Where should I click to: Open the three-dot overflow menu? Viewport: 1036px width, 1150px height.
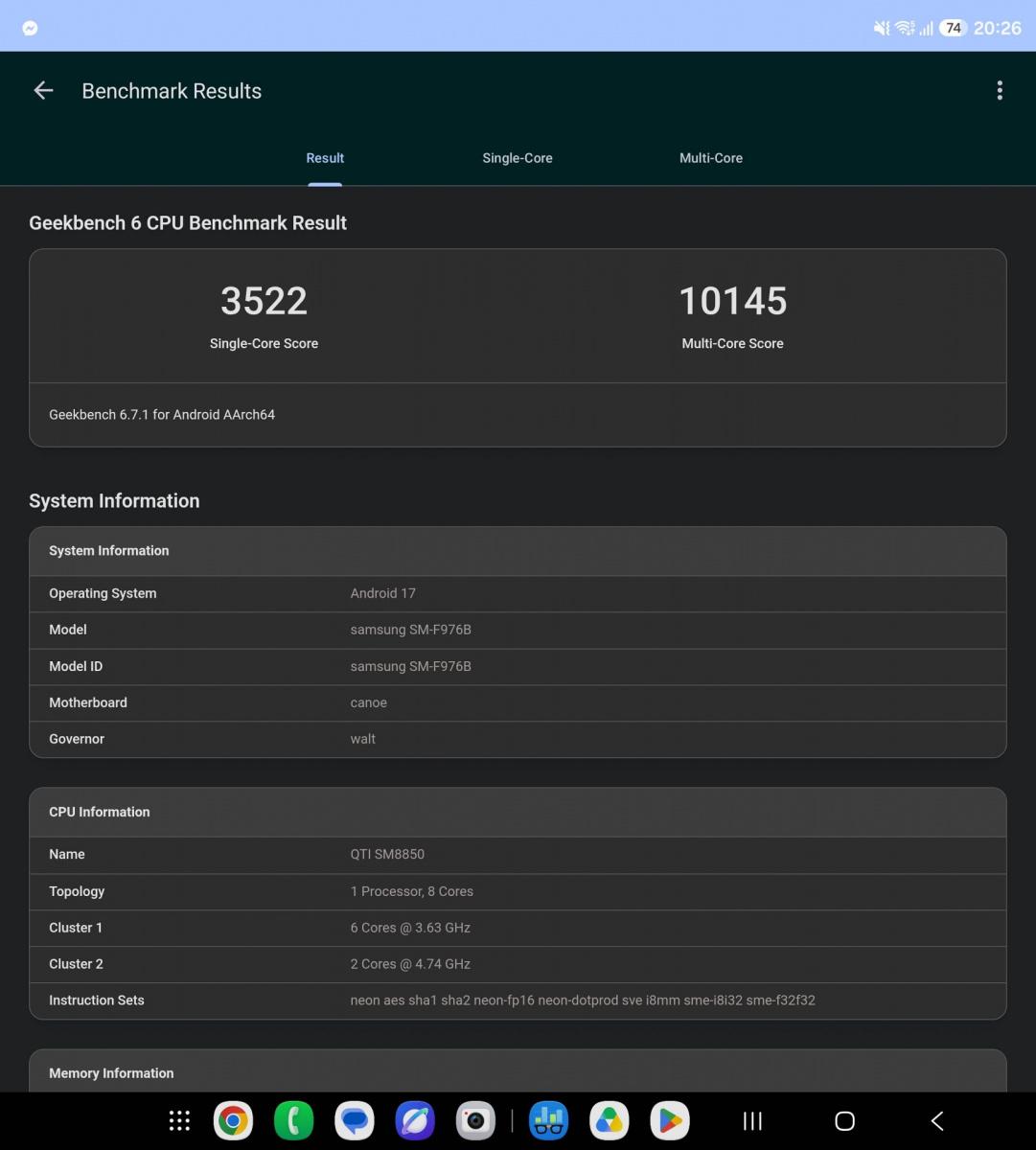pos(1000,90)
